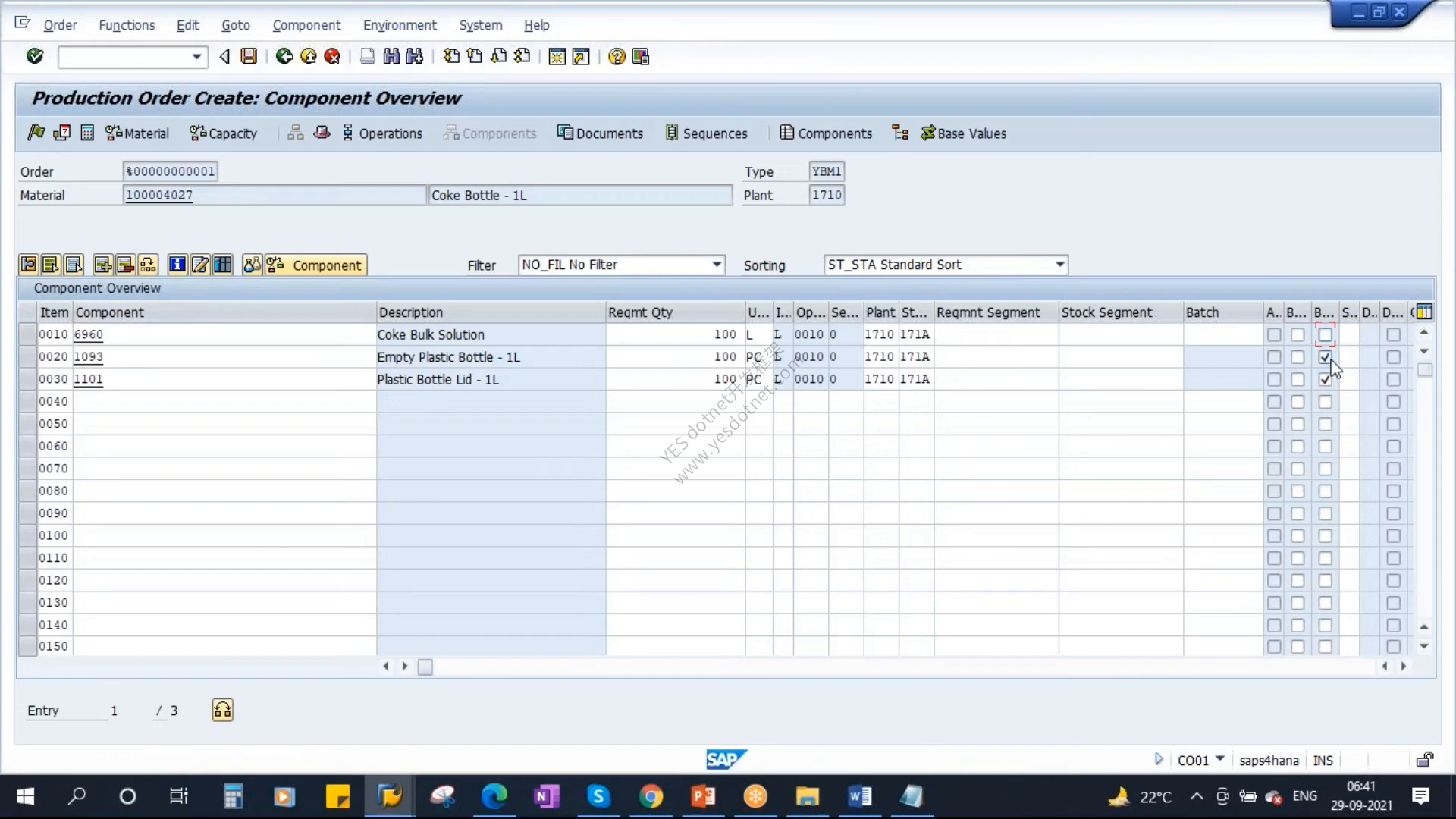Open table column settings icon
The height and width of the screenshot is (819, 1456).
coord(1424,312)
